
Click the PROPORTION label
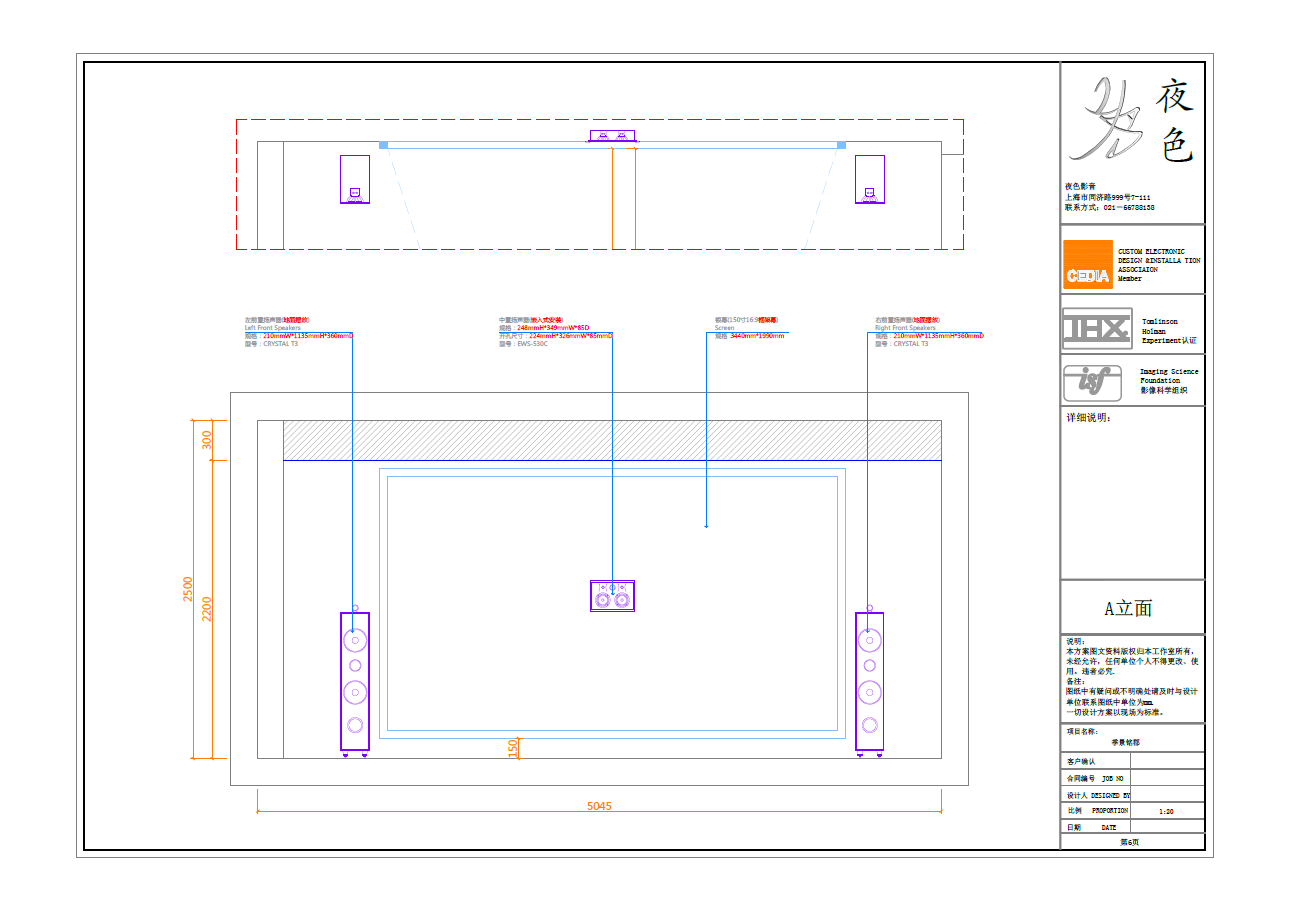[1110, 811]
